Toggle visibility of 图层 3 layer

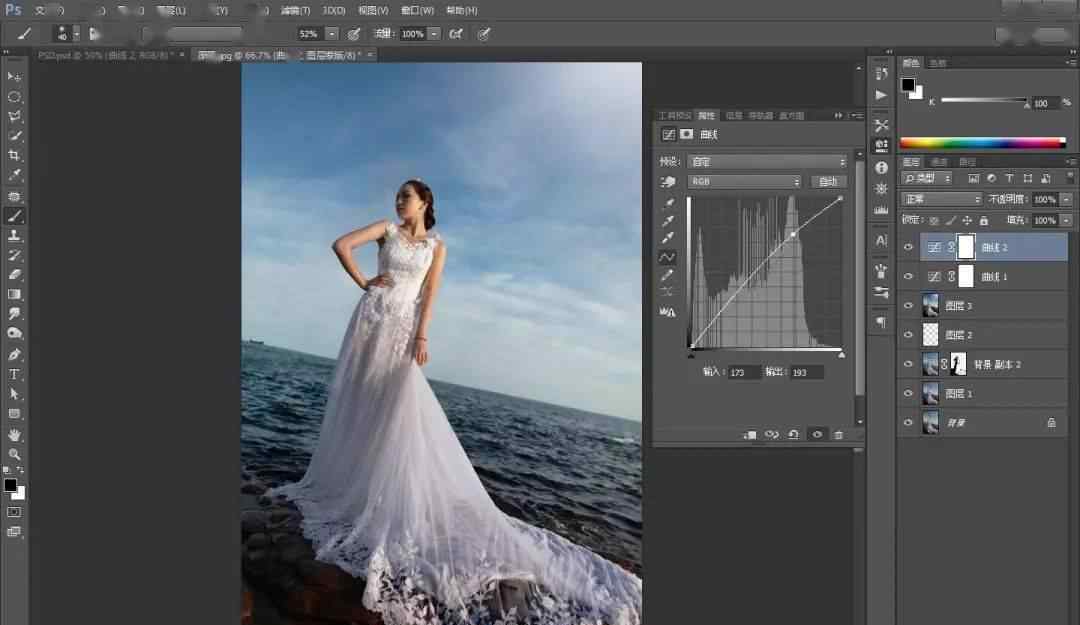point(908,306)
